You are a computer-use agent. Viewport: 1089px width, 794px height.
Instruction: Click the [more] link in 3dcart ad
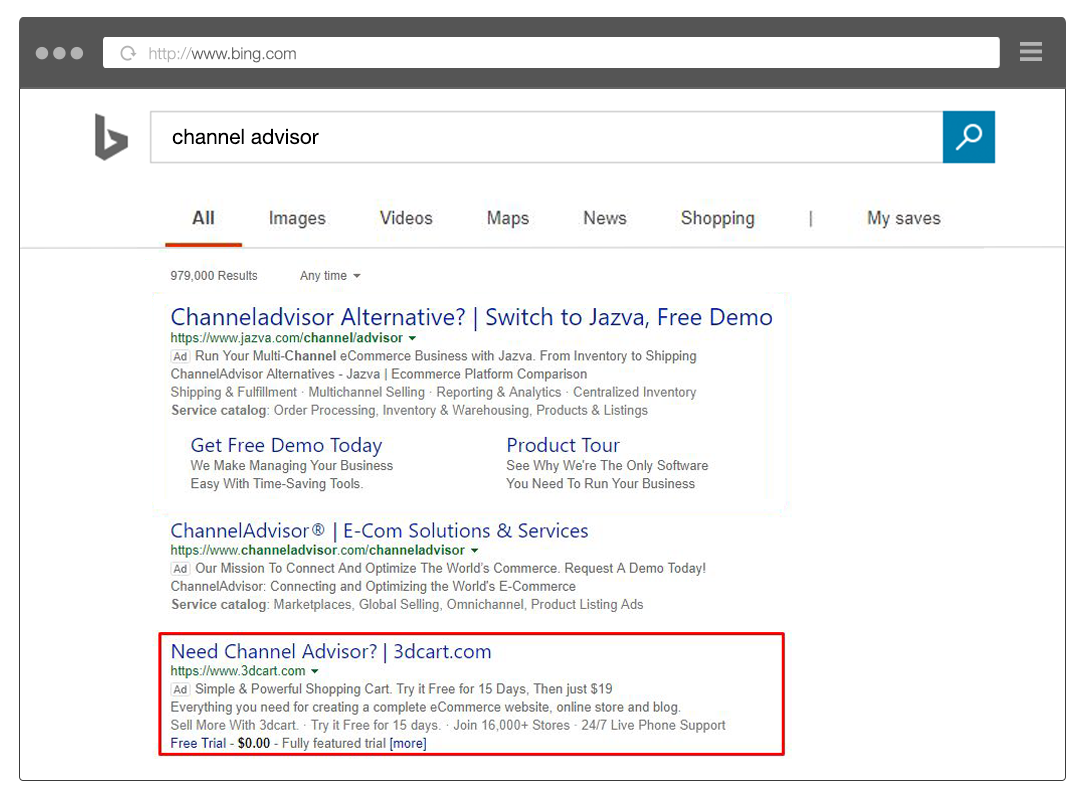408,743
